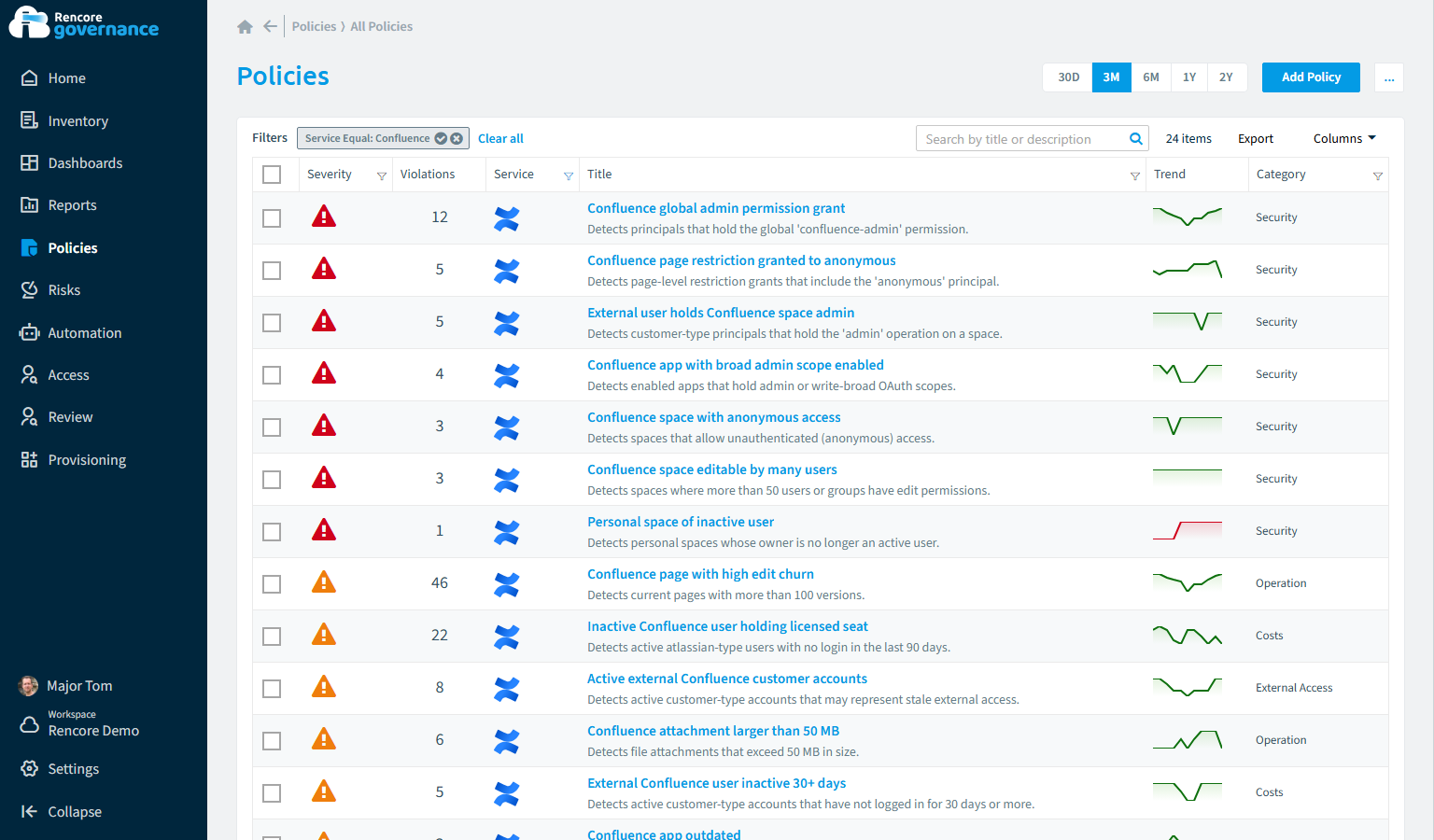Viewport: 1434px width, 840px height.
Task: Open the more options ellipsis button
Action: pos(1389,77)
